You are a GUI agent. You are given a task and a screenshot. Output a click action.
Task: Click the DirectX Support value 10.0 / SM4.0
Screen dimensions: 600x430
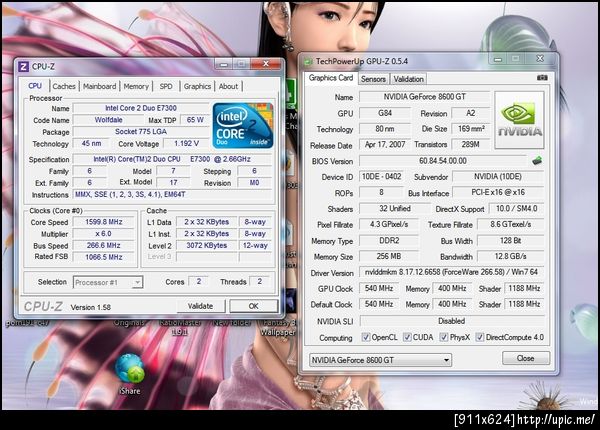517,208
